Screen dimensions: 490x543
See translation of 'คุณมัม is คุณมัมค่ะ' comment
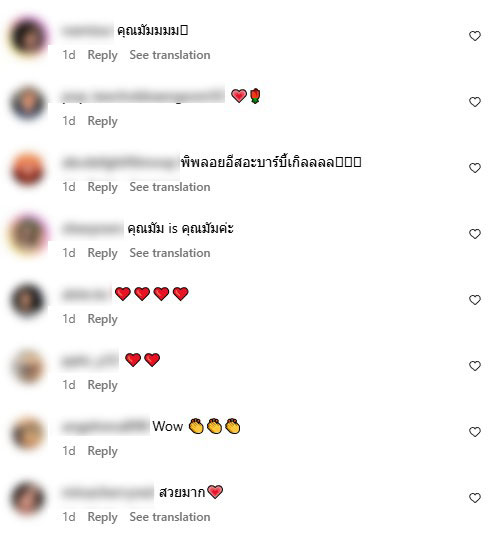[170, 253]
